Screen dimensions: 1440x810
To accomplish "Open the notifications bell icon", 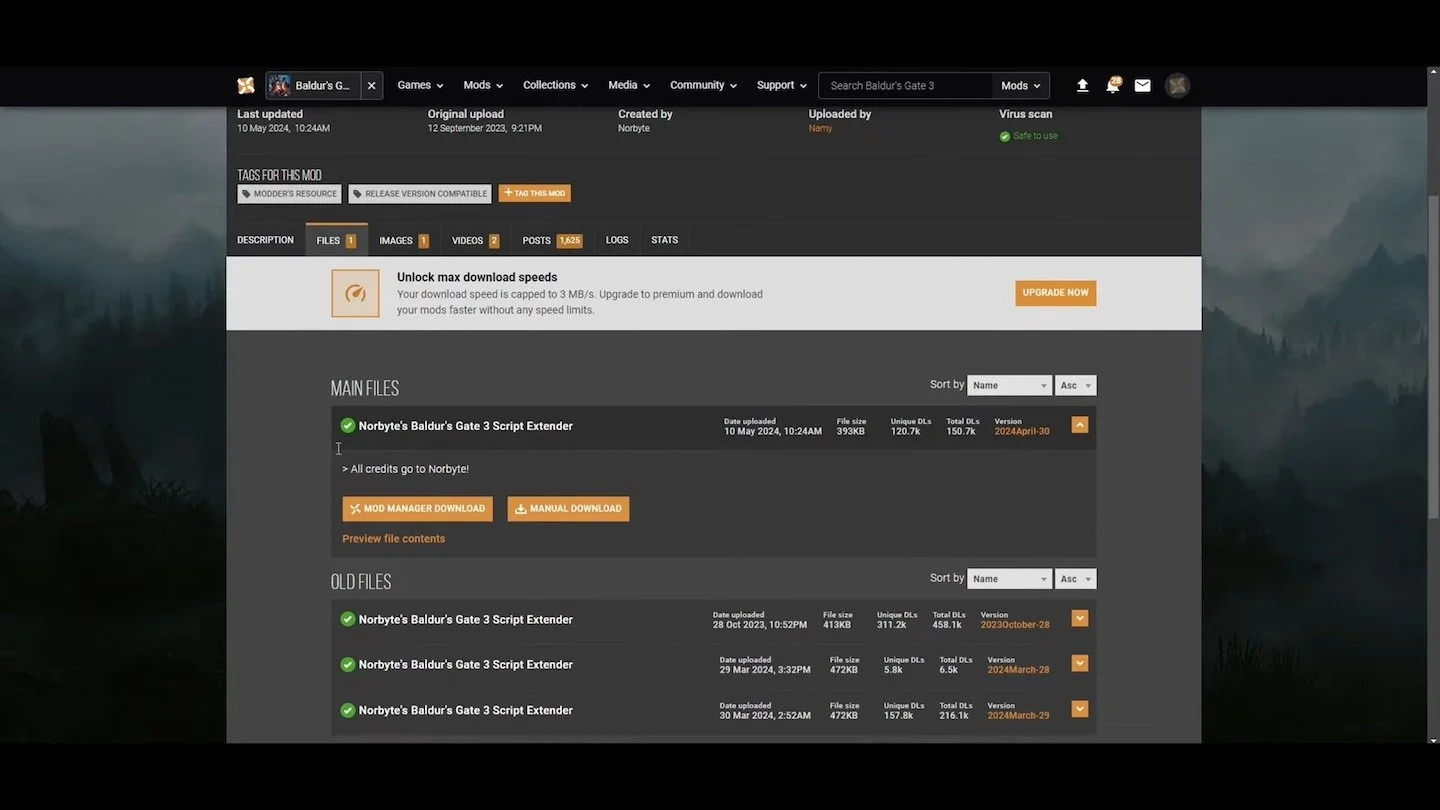I will pos(1113,86).
